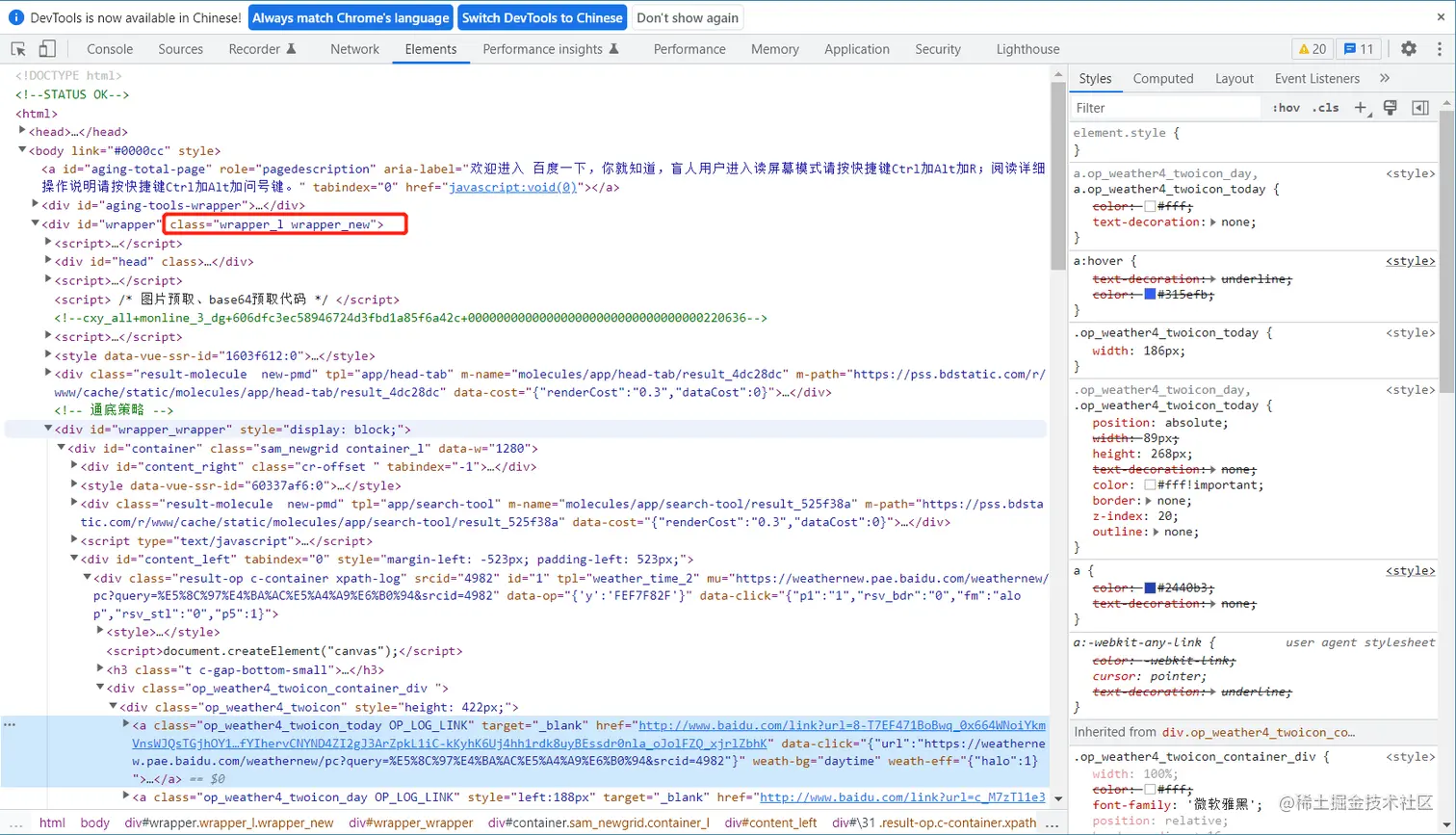Select the <!DOCTYPE html> row
Image resolution: width=1456 pixels, height=835 pixels.
(x=68, y=75)
